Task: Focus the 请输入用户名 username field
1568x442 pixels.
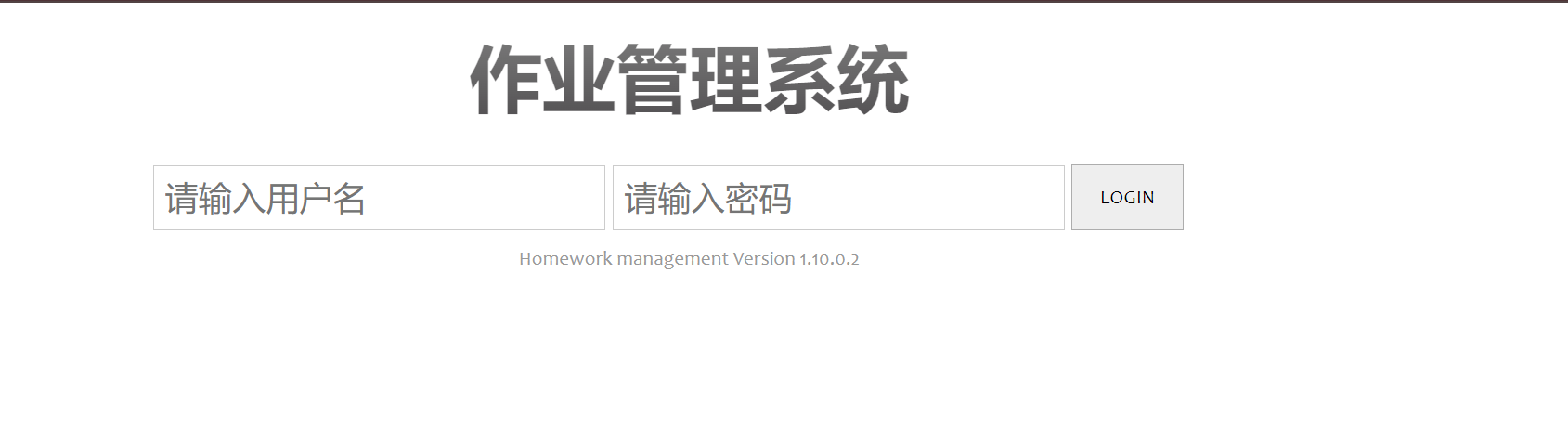Action: pyautogui.click(x=379, y=198)
